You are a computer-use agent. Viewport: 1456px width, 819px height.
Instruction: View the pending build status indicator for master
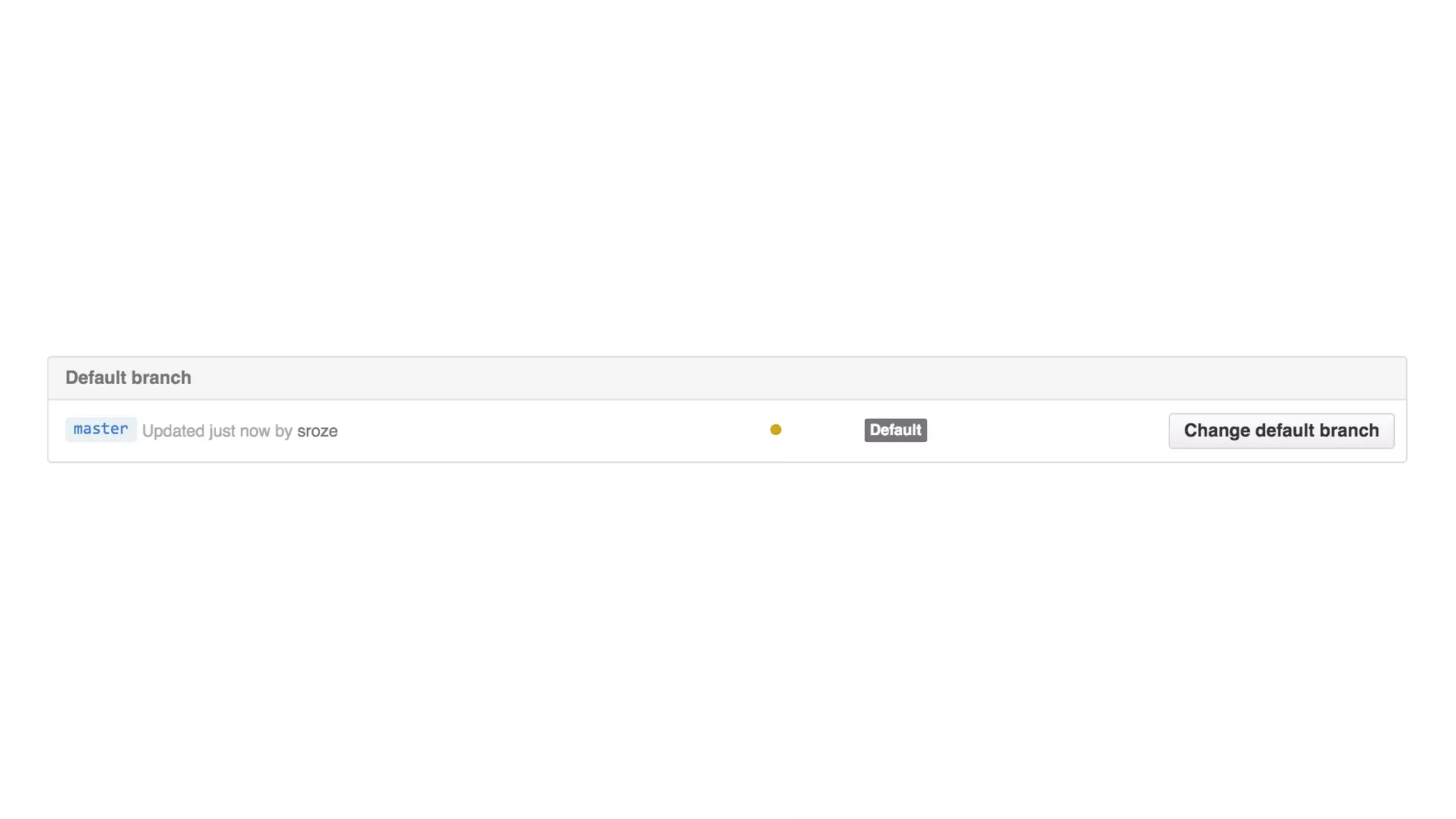coord(776,429)
